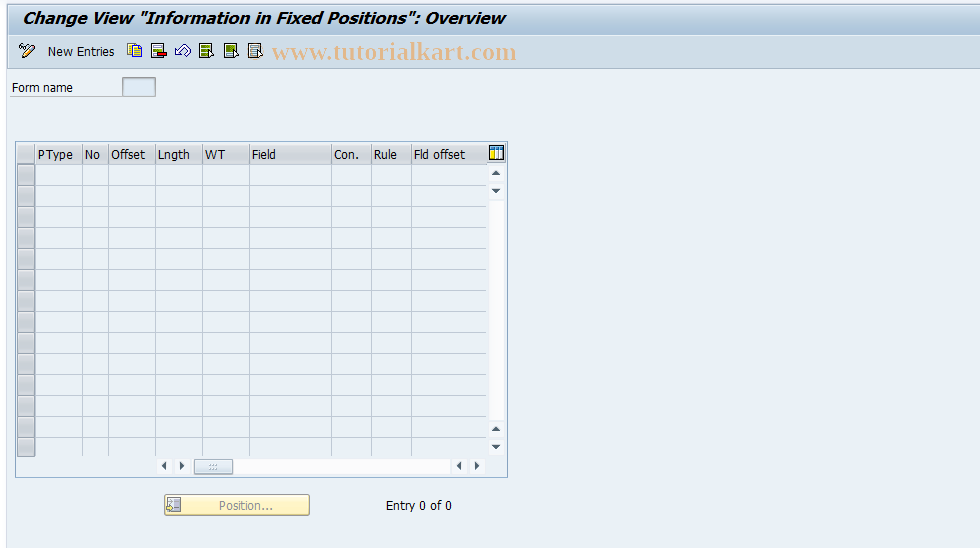The height and width of the screenshot is (548, 980).
Task: Click the Field column header
Action: 290,154
